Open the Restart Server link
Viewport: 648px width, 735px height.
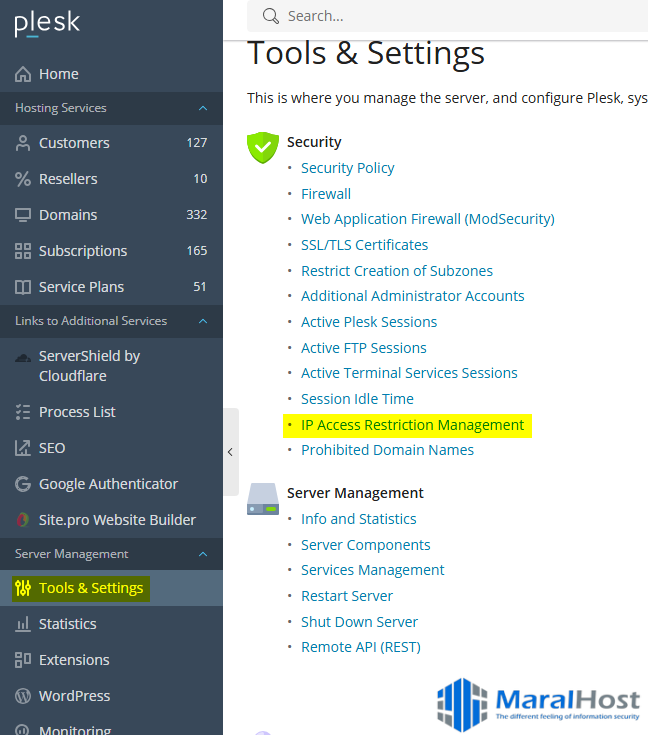point(347,596)
